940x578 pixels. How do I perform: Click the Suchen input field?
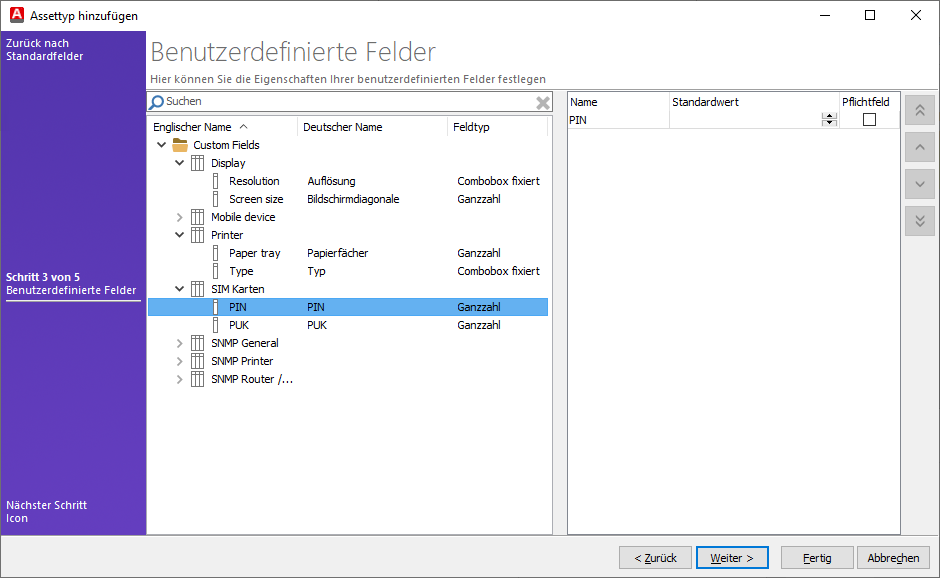point(300,101)
